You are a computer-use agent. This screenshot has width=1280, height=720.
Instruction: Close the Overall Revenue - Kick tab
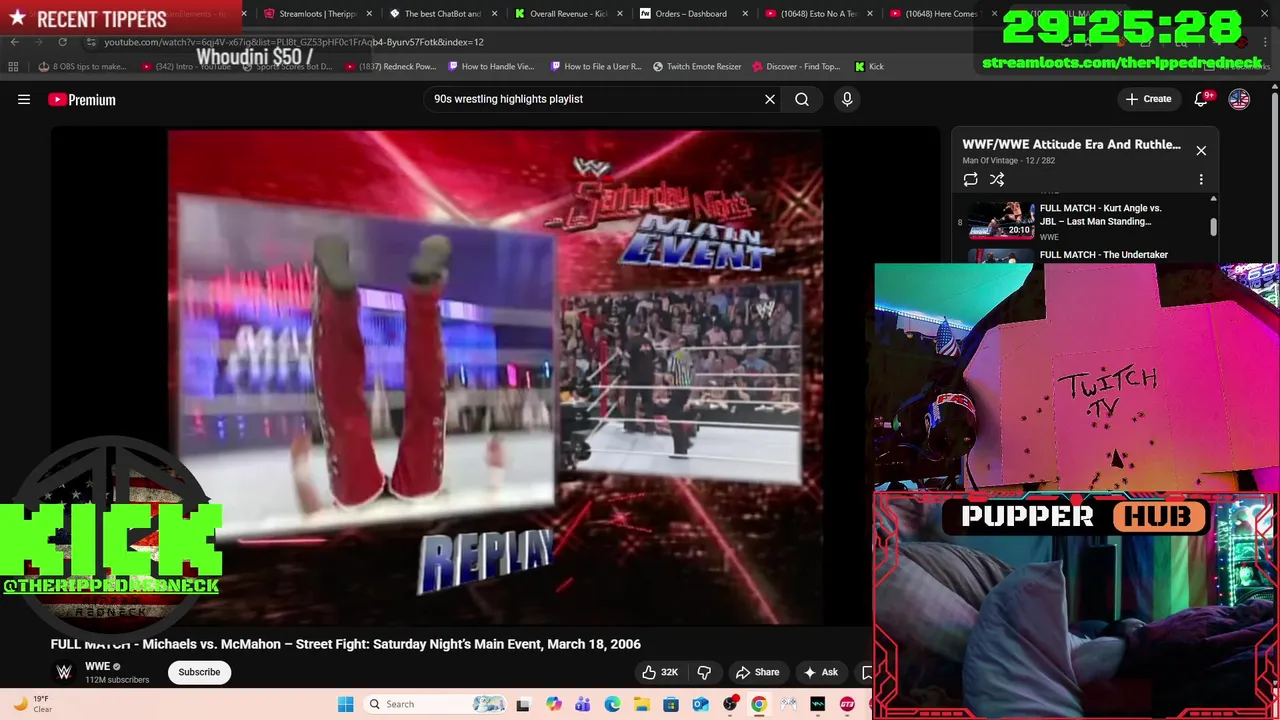coord(620,14)
